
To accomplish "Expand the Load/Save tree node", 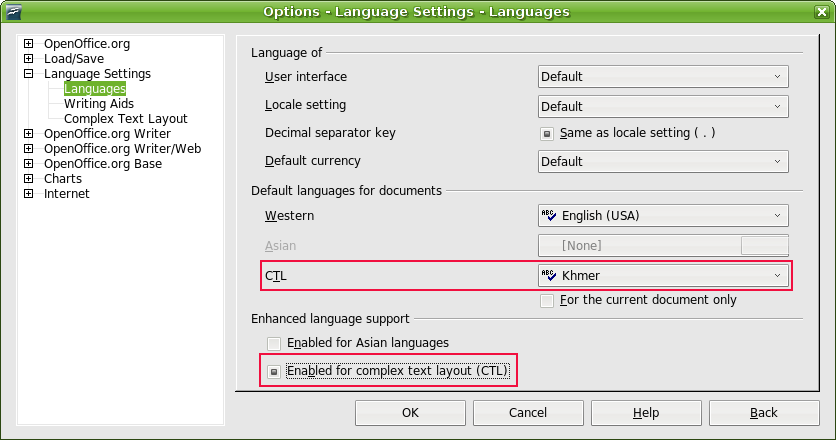I will [29, 58].
